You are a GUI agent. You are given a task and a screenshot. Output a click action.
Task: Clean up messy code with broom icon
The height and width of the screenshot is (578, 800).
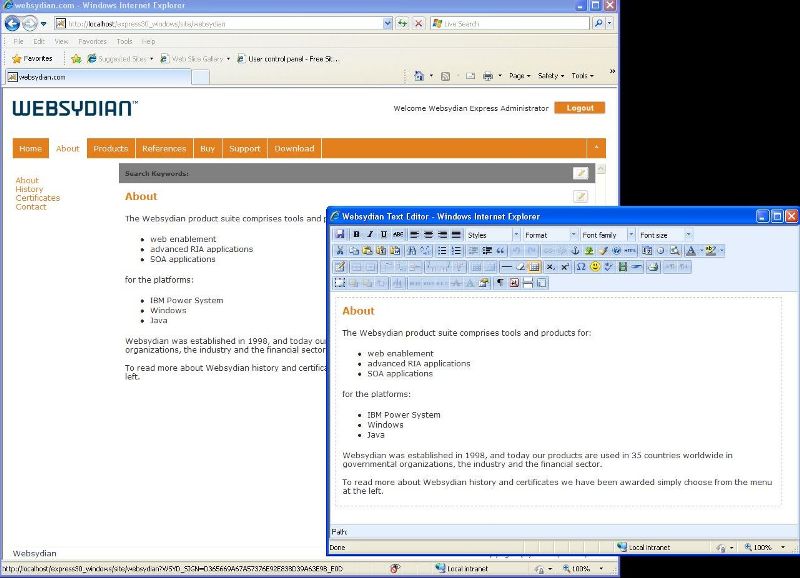coord(603,250)
